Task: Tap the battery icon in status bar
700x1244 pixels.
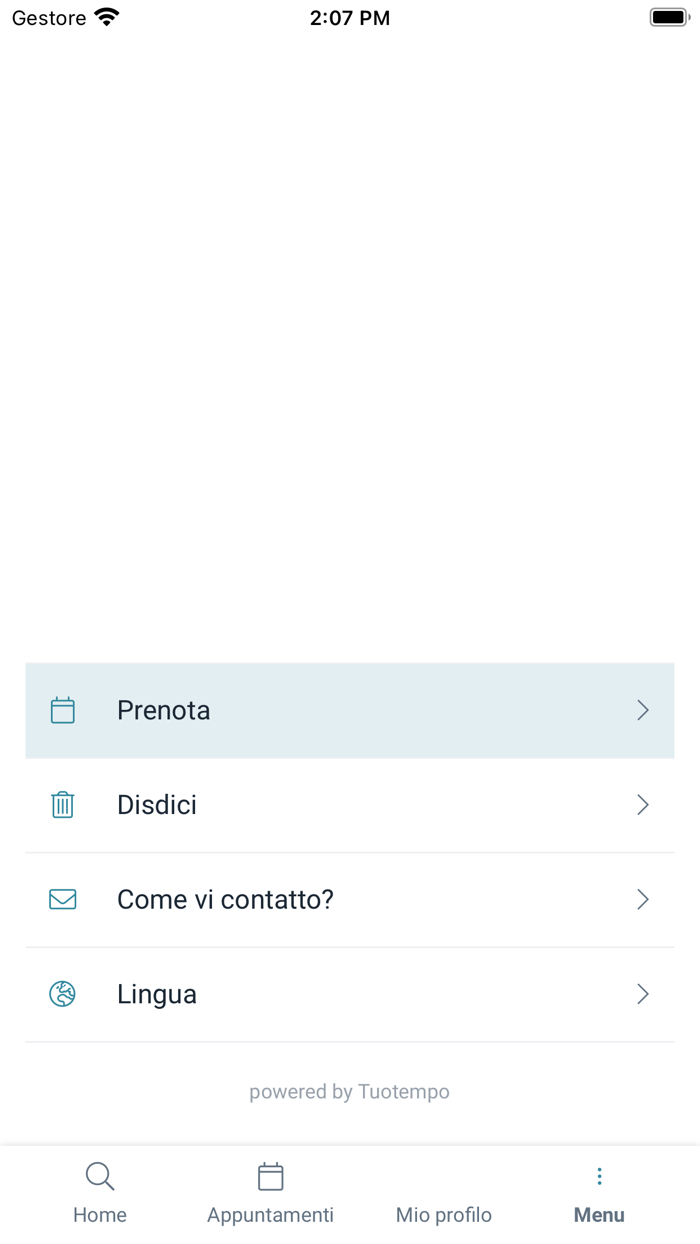Action: tap(669, 17)
